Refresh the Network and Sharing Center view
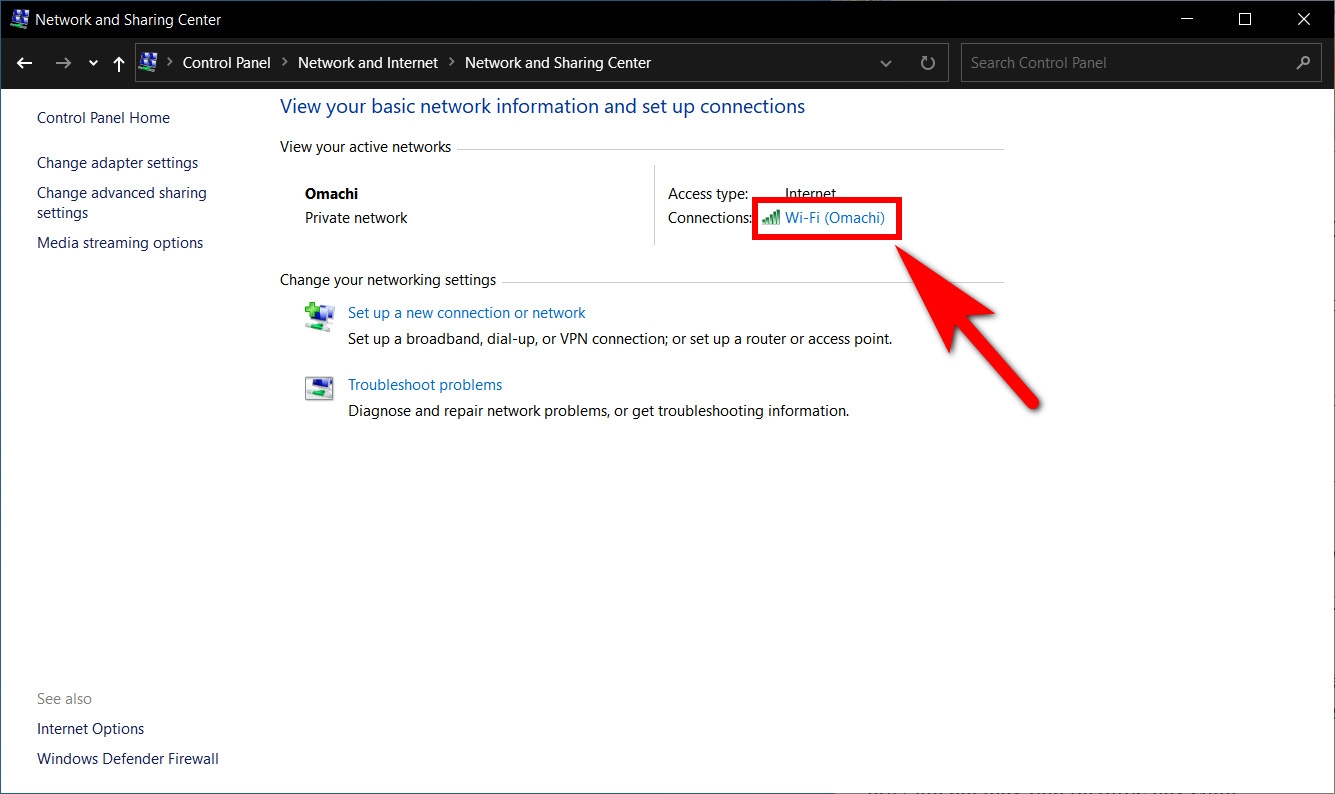 [x=928, y=63]
